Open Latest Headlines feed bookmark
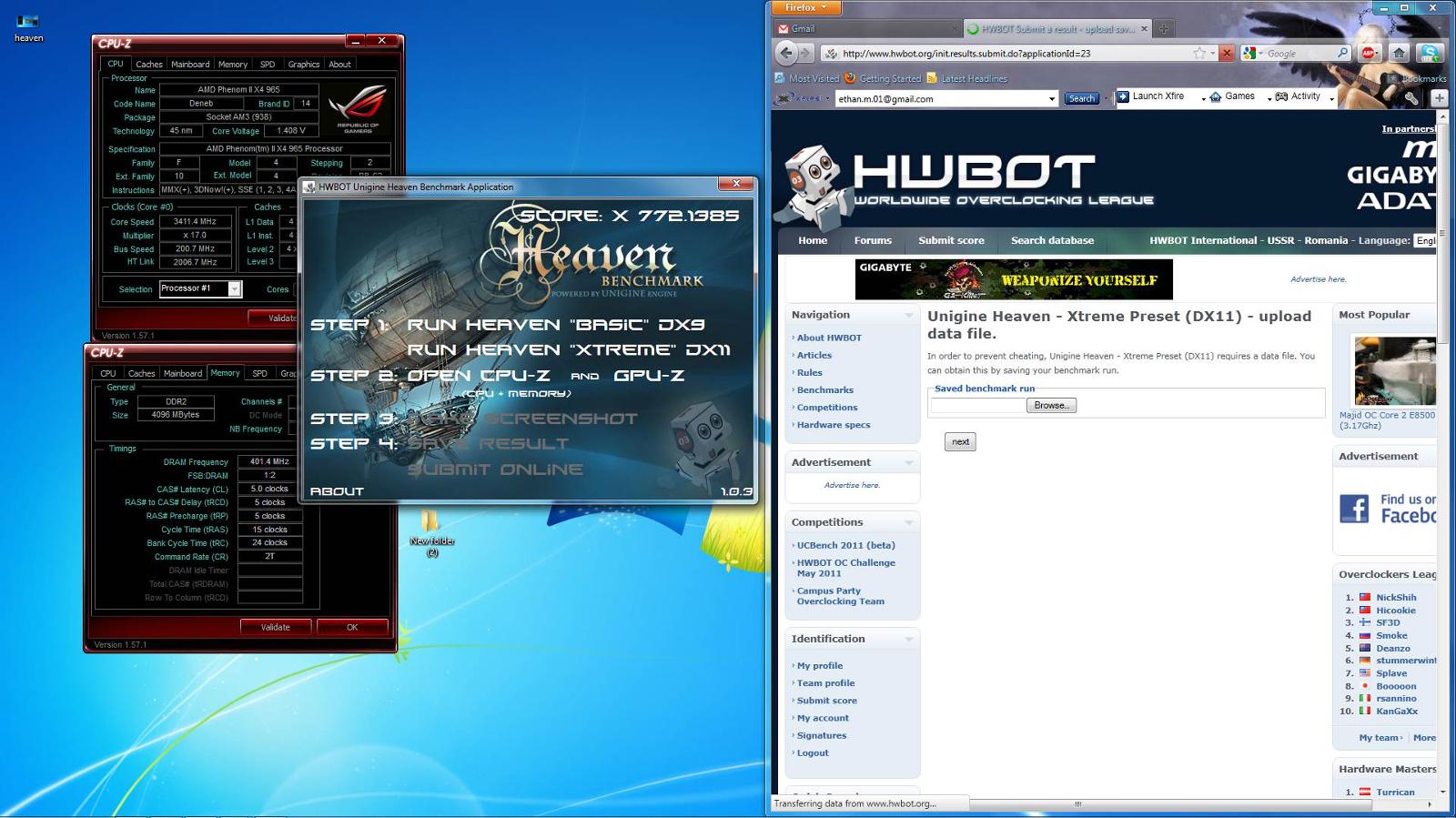Image resolution: width=1456 pixels, height=818 pixels. pyautogui.click(x=966, y=78)
